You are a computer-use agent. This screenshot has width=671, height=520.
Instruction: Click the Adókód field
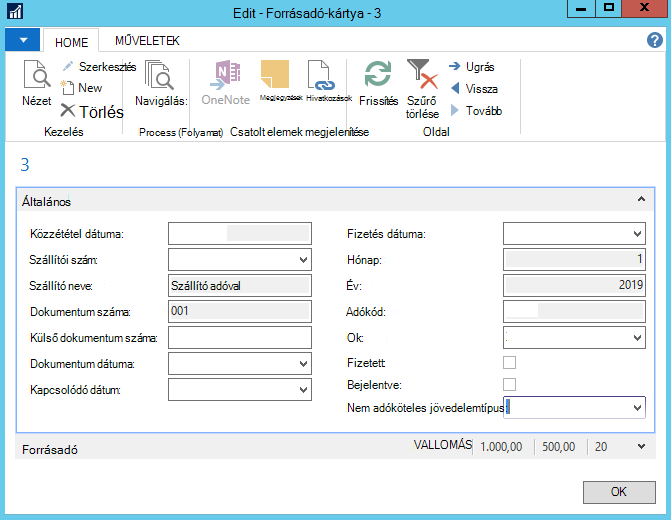coord(574,311)
